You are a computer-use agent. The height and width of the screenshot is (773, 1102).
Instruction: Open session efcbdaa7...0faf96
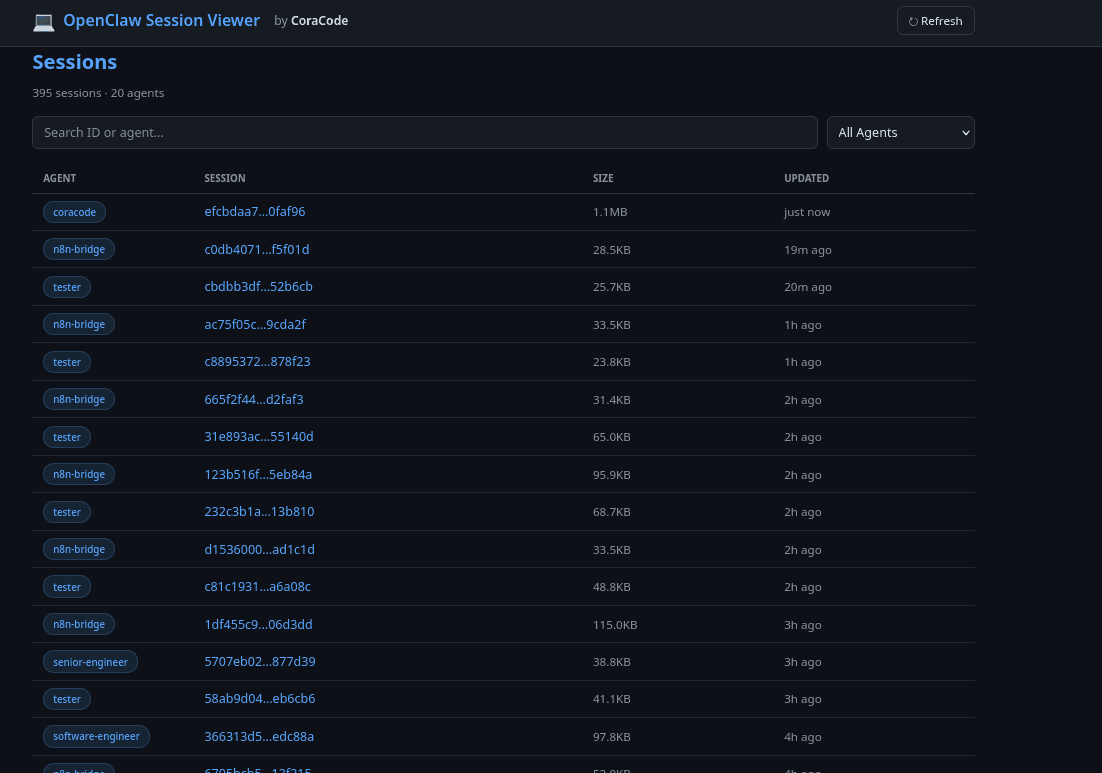(x=254, y=212)
